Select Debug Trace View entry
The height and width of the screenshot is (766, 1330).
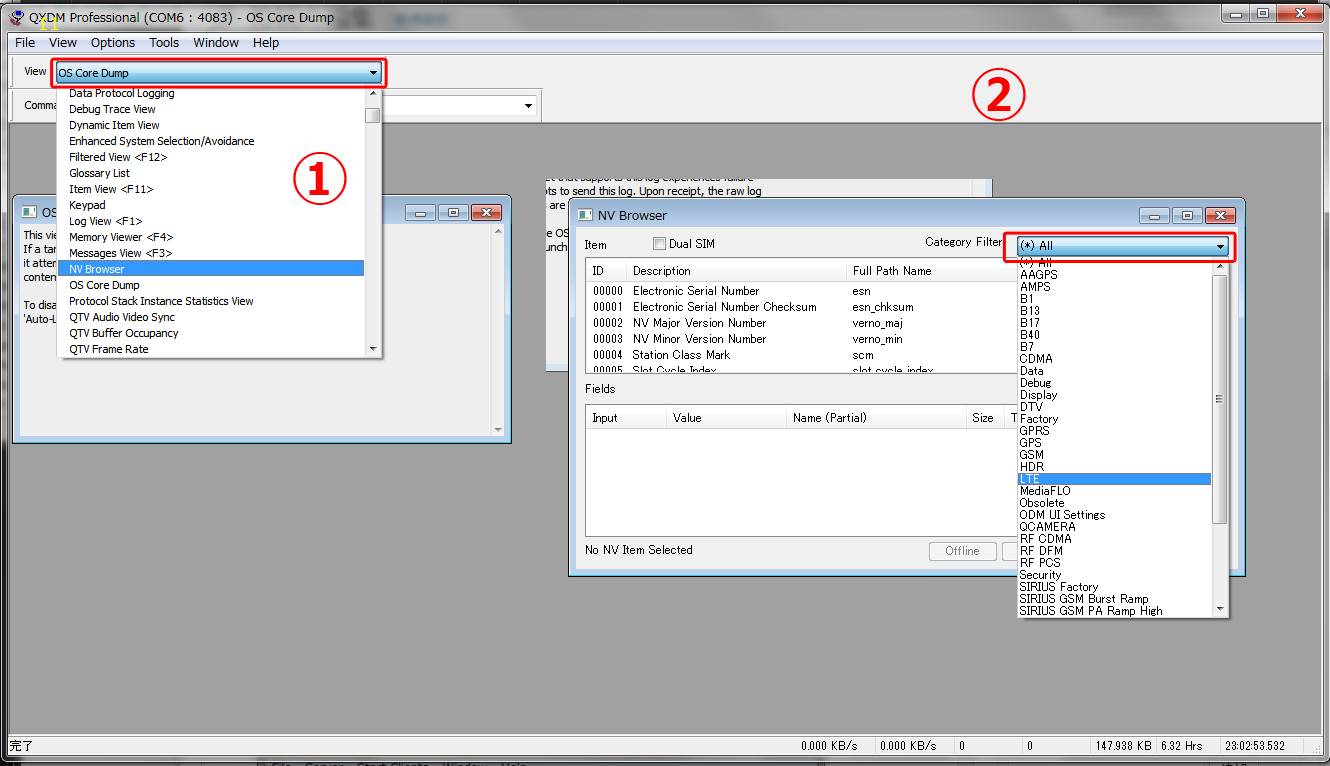(112, 109)
